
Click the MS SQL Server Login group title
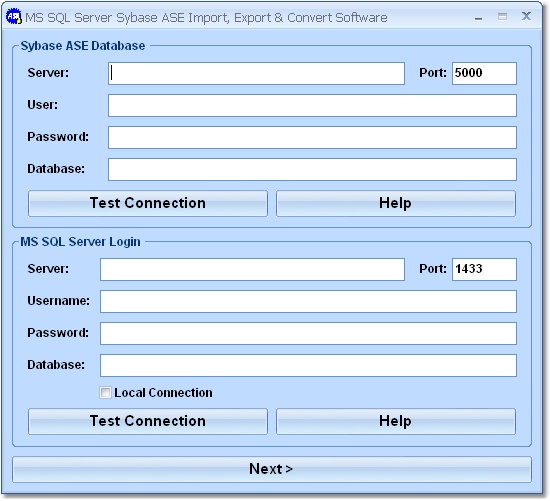point(80,242)
